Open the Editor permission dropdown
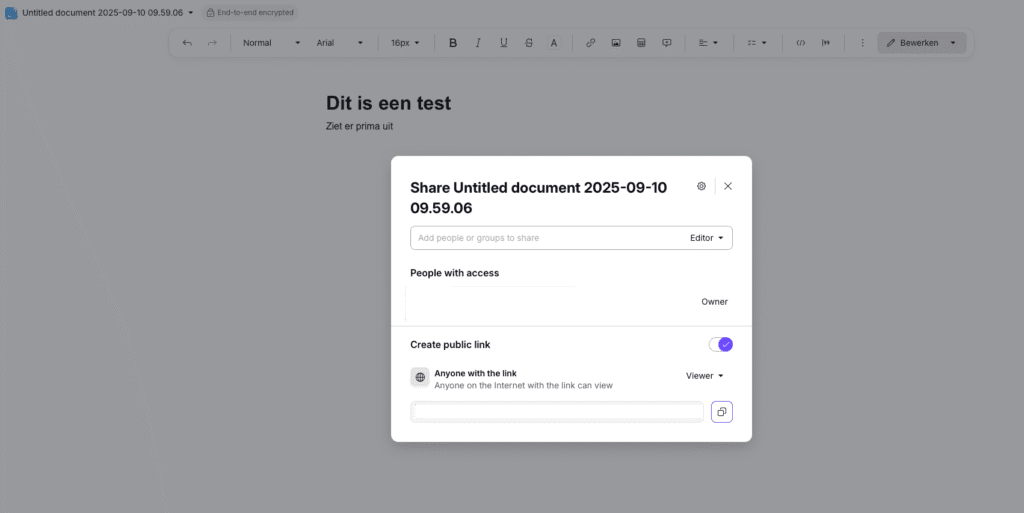Viewport: 1024px width, 513px height. (x=707, y=238)
